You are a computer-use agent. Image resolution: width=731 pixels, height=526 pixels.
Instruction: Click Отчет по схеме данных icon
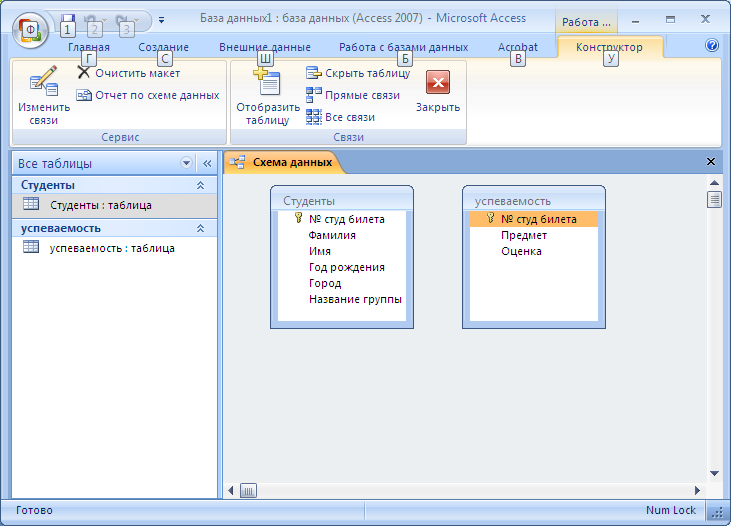[84, 95]
